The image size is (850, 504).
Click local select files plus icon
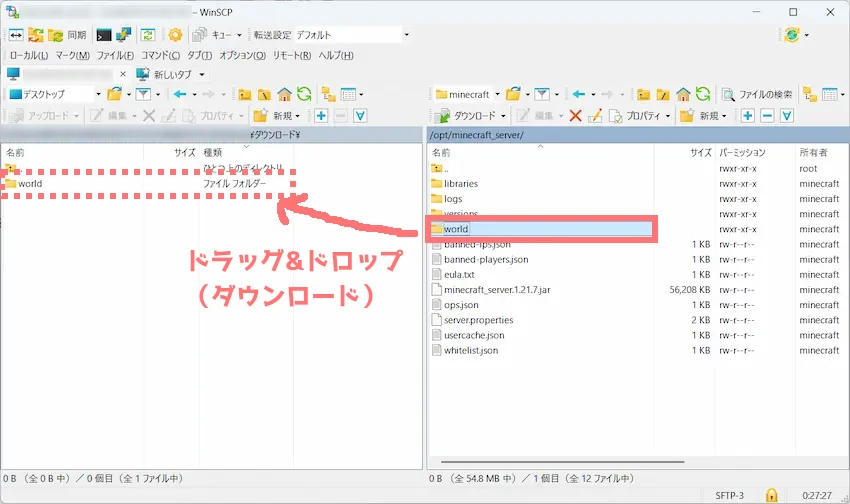coord(321,115)
